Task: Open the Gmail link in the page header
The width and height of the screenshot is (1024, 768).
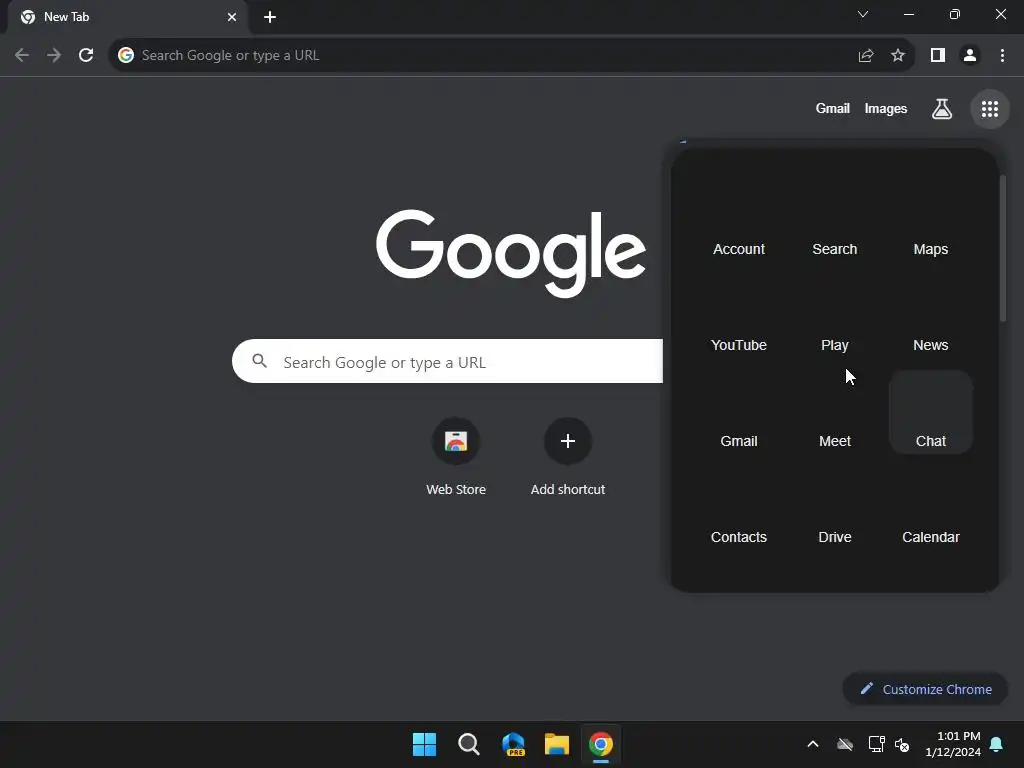Action: click(x=833, y=108)
